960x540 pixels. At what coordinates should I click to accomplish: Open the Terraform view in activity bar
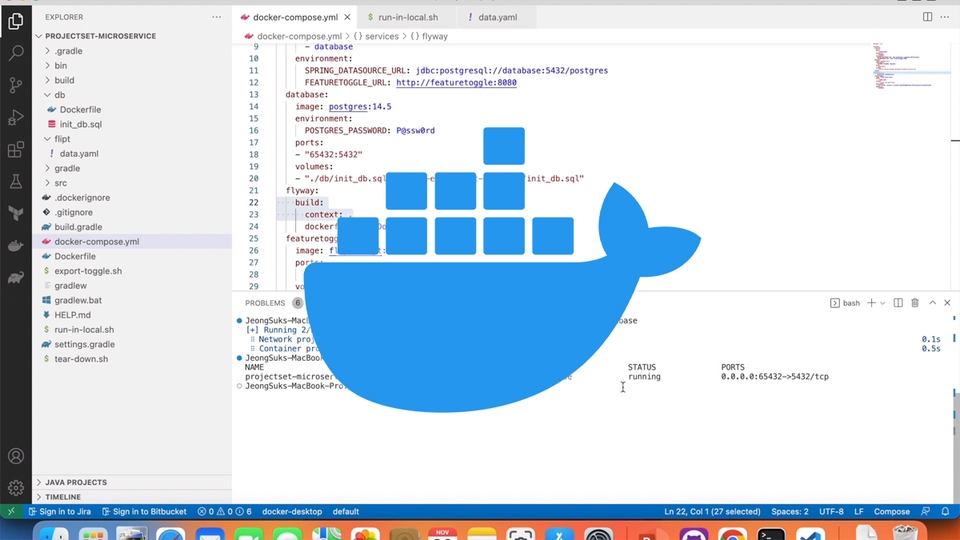tap(16, 213)
